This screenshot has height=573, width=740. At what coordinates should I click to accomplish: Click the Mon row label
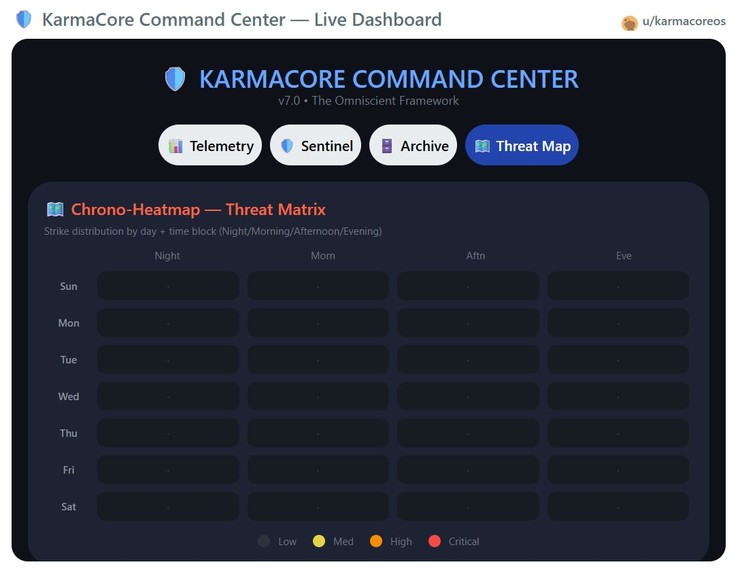[x=68, y=323]
